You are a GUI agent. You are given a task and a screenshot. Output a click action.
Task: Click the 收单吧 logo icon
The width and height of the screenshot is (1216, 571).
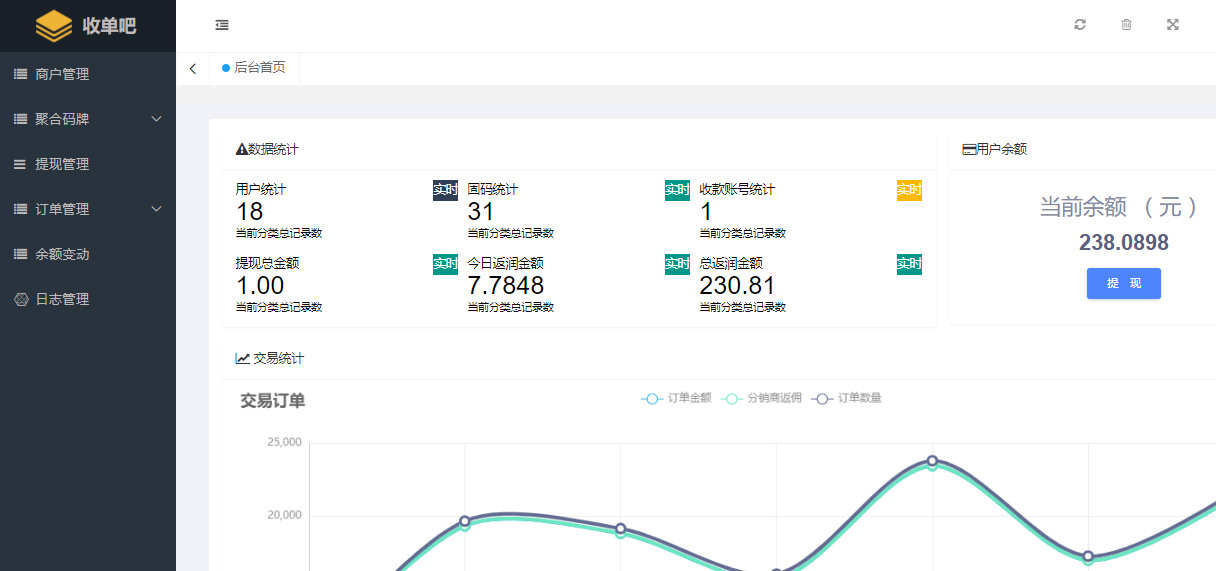click(x=54, y=26)
